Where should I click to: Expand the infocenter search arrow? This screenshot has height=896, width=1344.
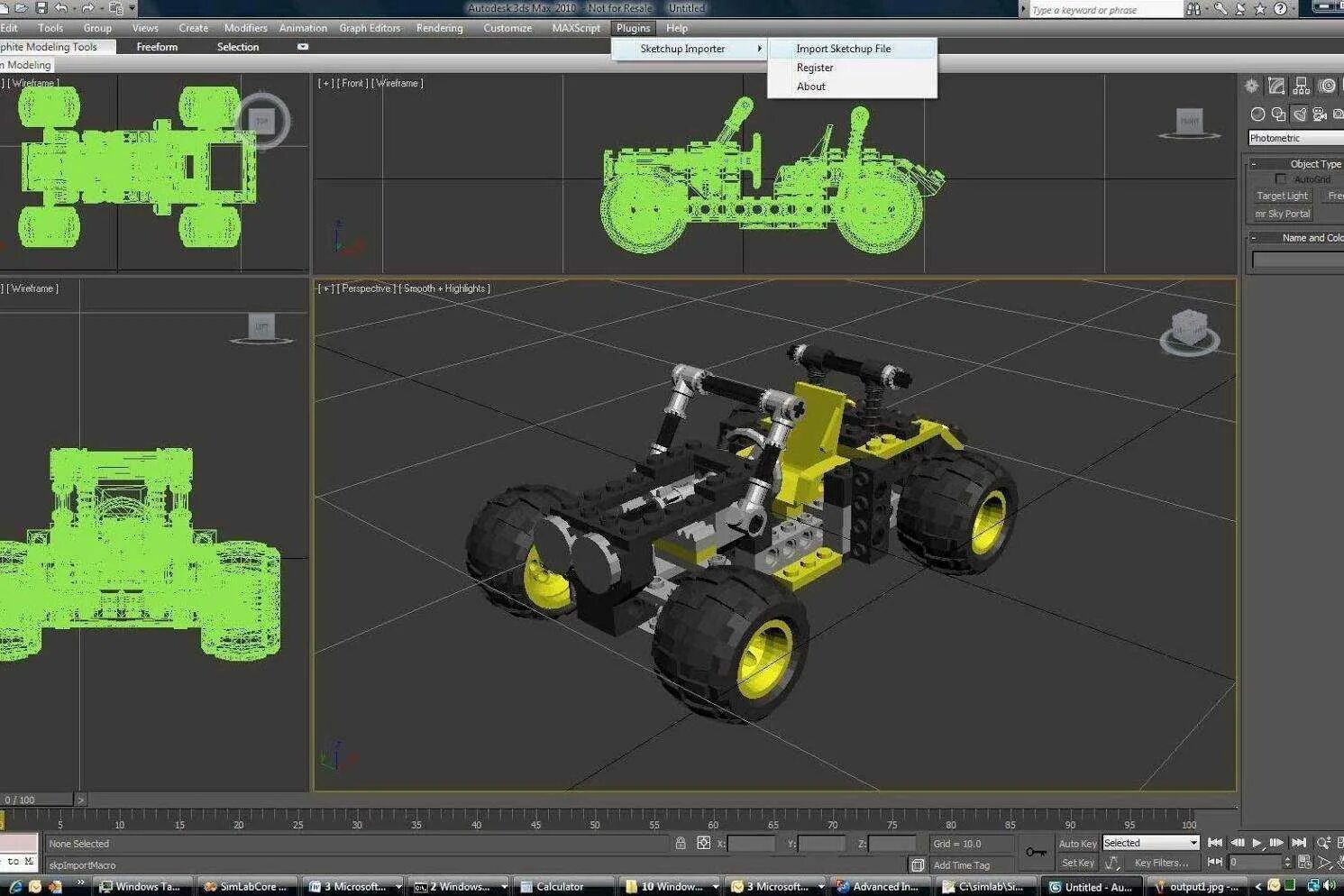tap(1023, 9)
